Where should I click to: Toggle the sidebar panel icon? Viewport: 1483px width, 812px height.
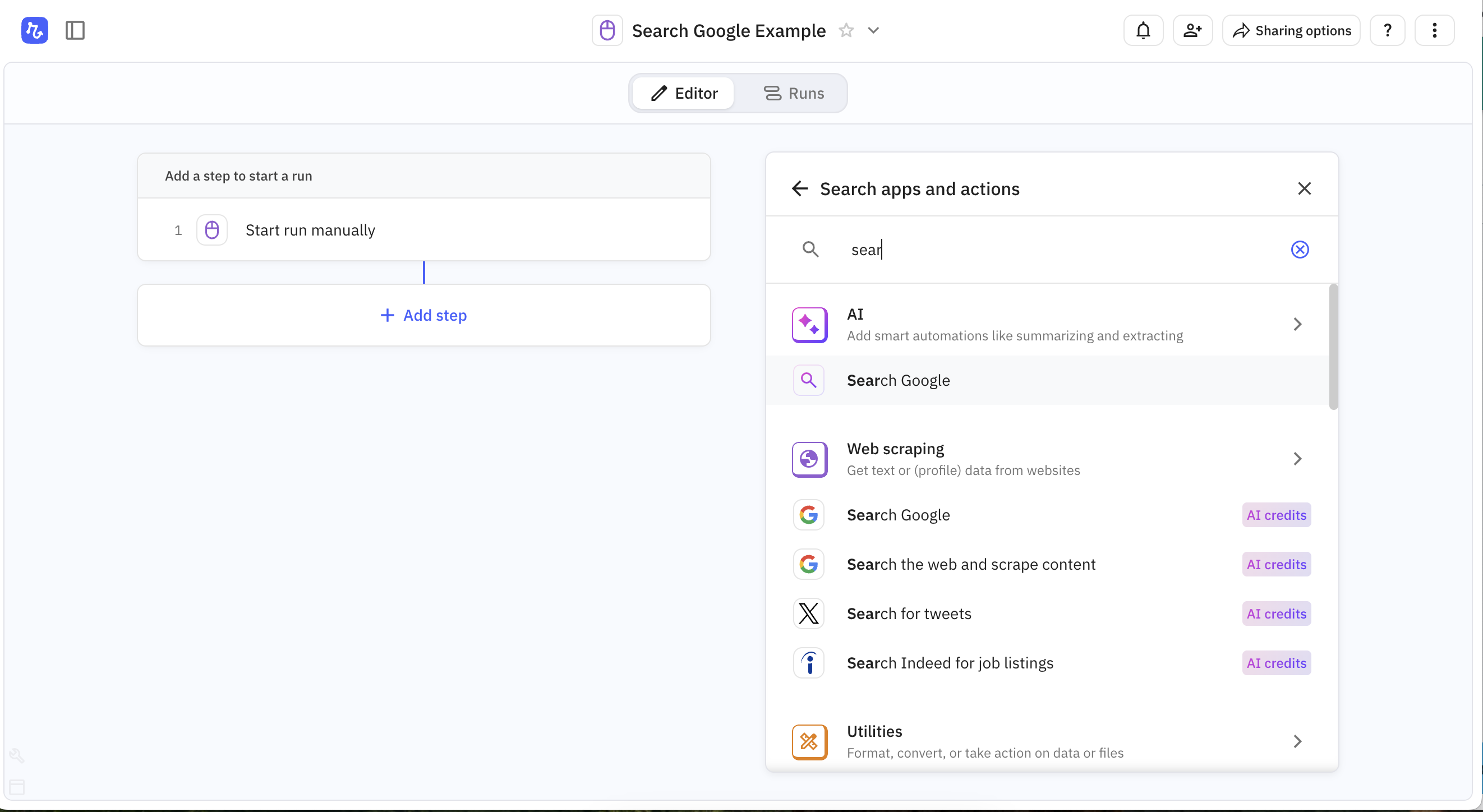point(75,30)
